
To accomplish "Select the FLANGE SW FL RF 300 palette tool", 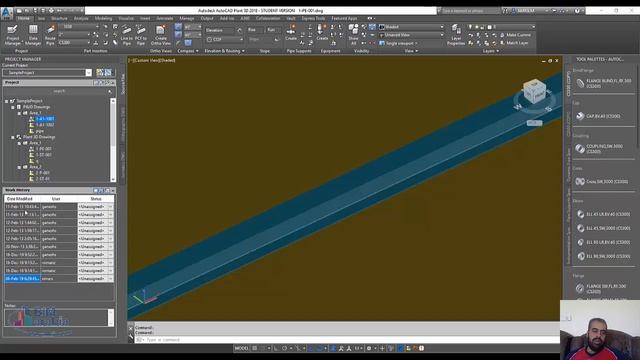I will click(x=601, y=289).
